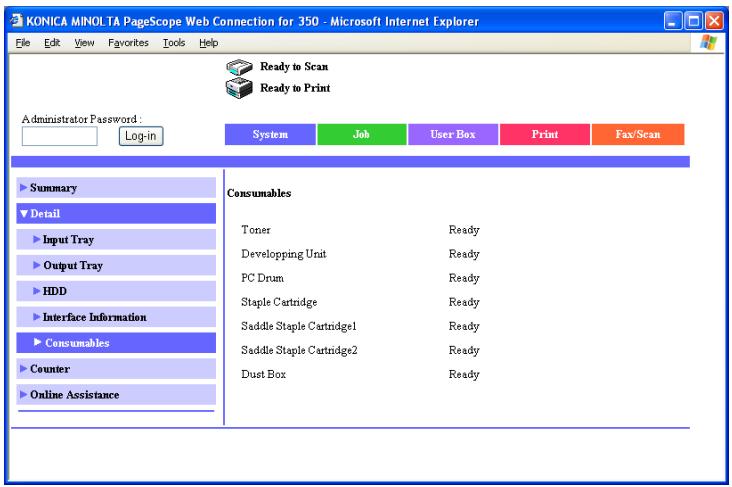Expand the Online Assistance sidebar item

click(x=116, y=395)
